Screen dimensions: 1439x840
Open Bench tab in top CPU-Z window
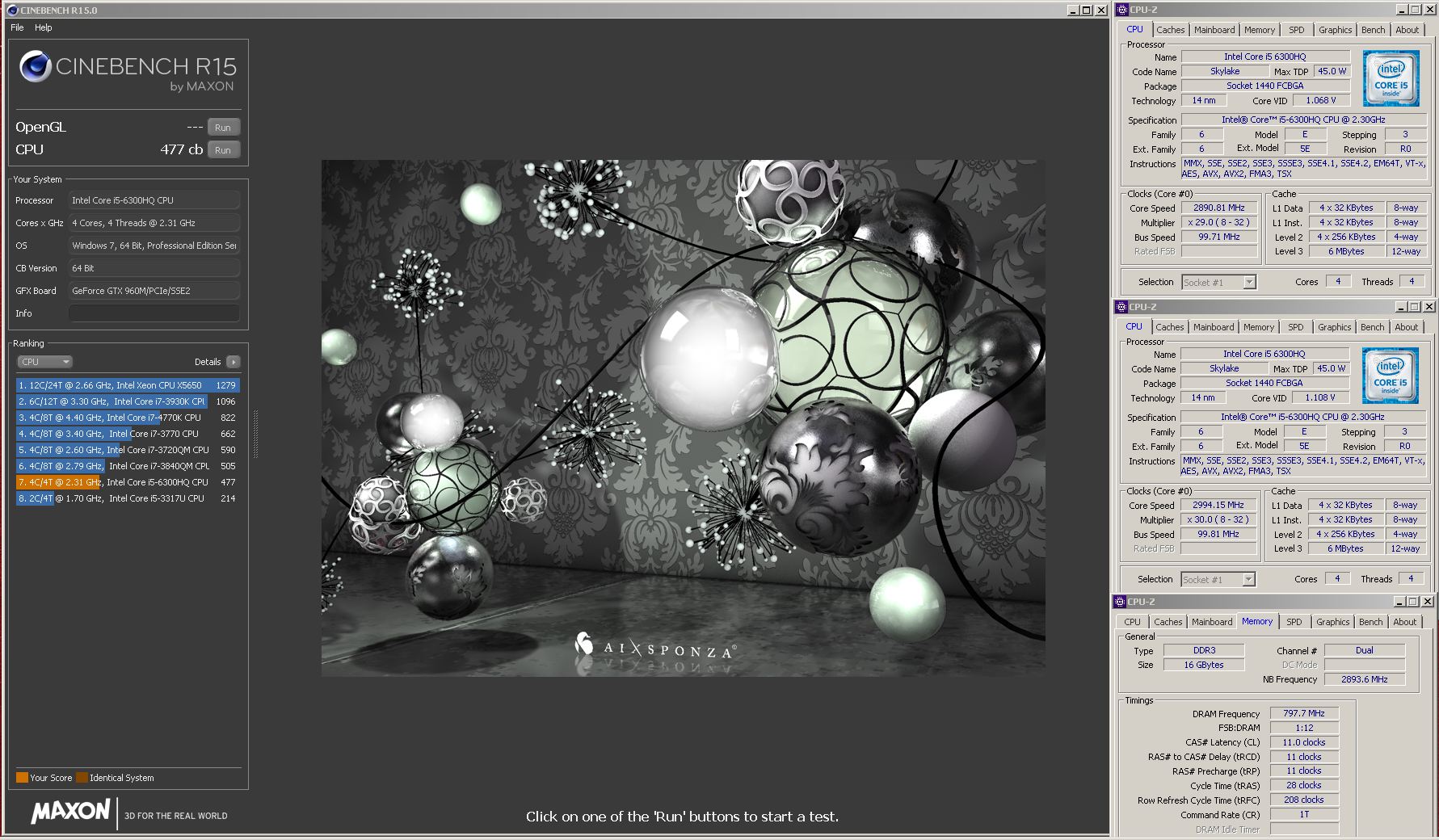pyautogui.click(x=1373, y=30)
